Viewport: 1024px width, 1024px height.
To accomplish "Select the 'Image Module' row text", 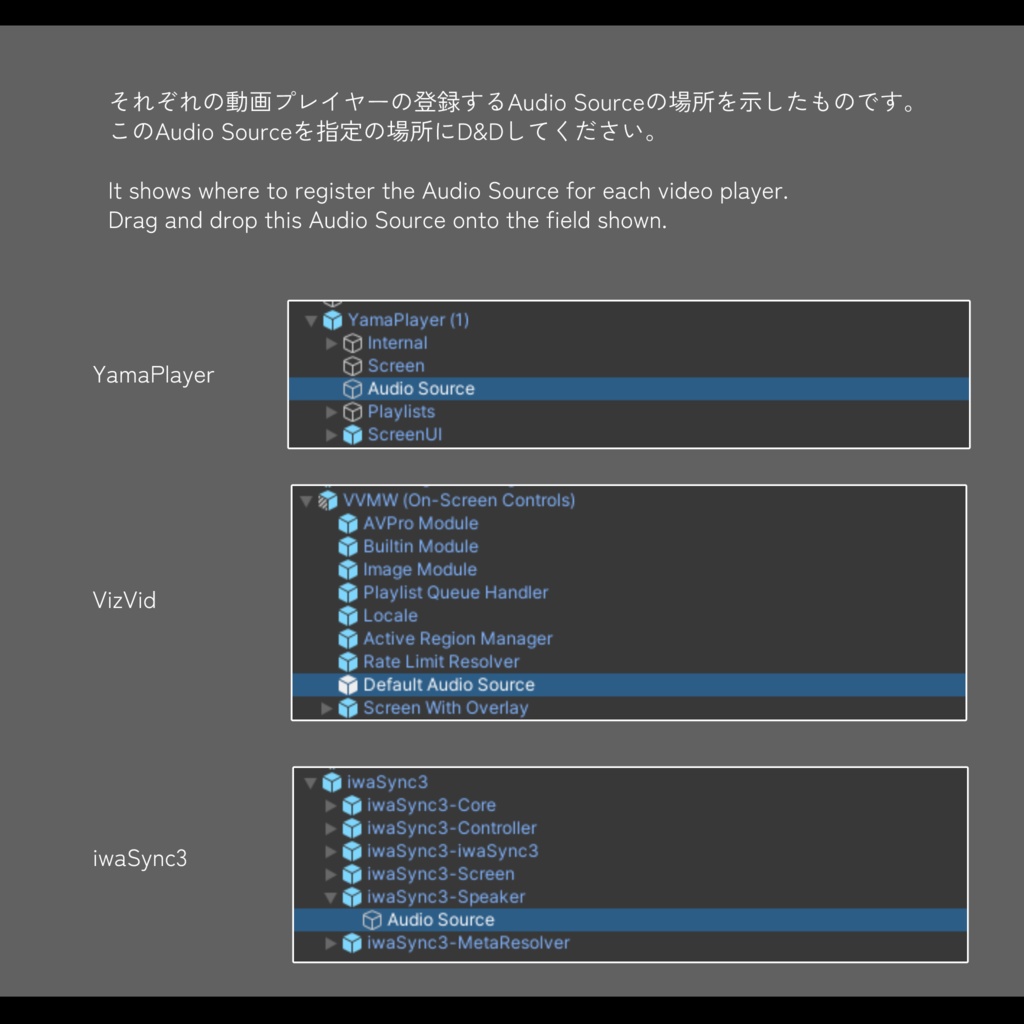I will (420, 569).
